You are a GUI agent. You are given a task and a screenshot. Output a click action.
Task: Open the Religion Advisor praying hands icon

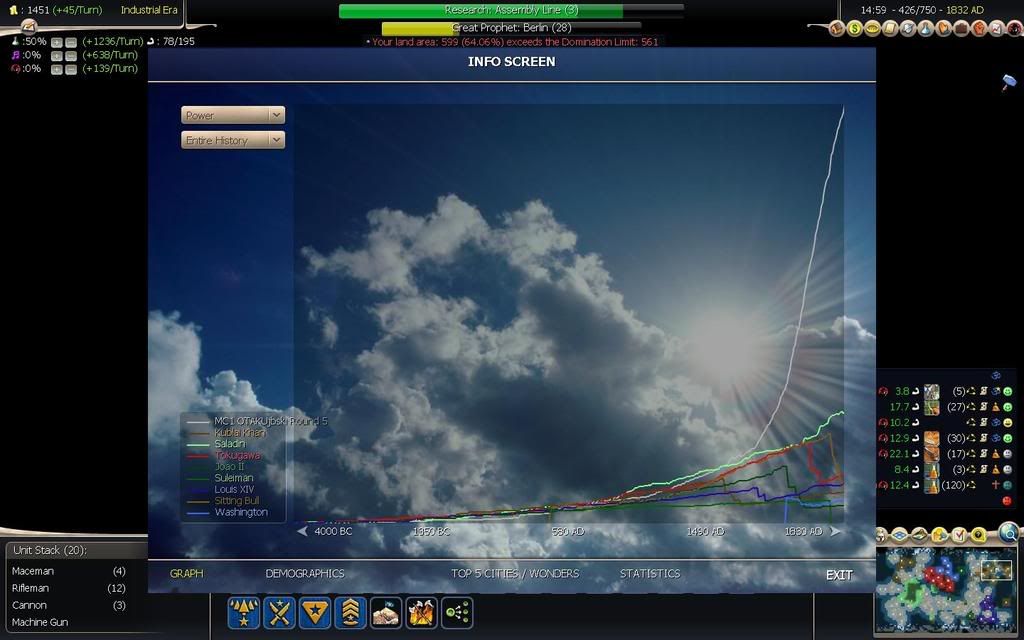944,29
